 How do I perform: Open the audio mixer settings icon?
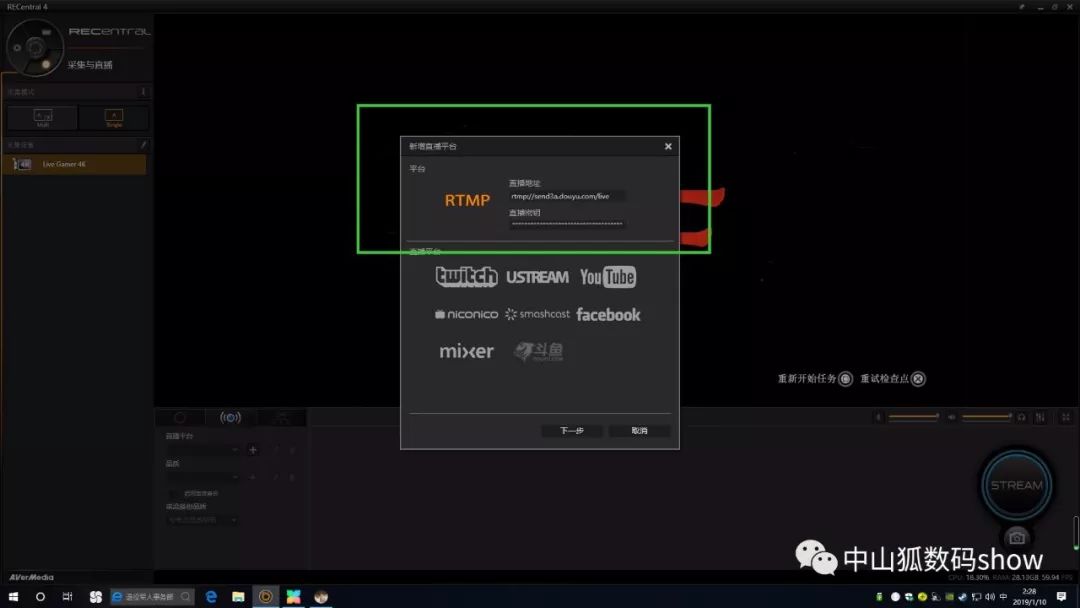(x=1040, y=417)
